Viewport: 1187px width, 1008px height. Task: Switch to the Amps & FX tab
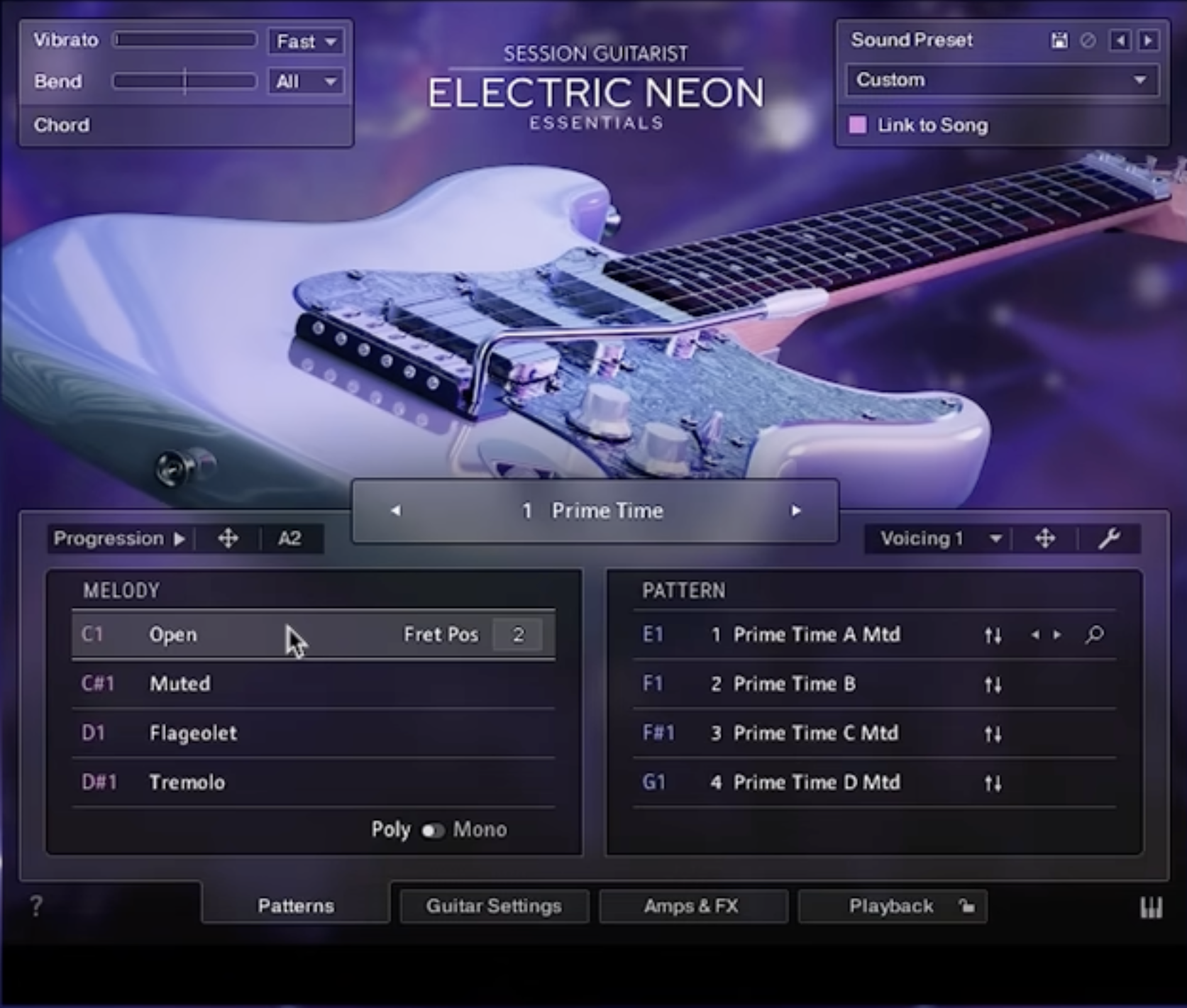pyautogui.click(x=692, y=906)
